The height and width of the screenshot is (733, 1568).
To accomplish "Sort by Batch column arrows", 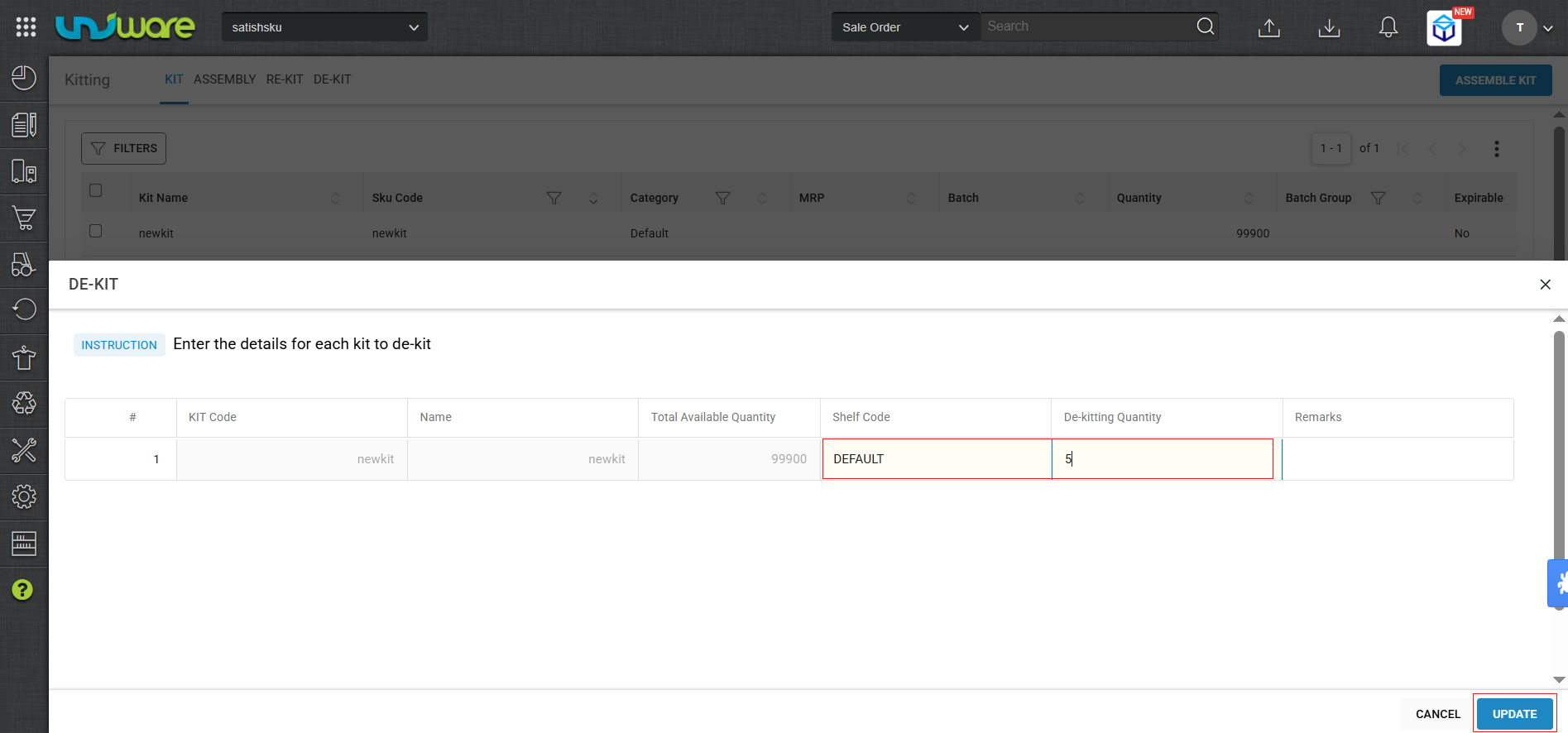I will 1080,198.
